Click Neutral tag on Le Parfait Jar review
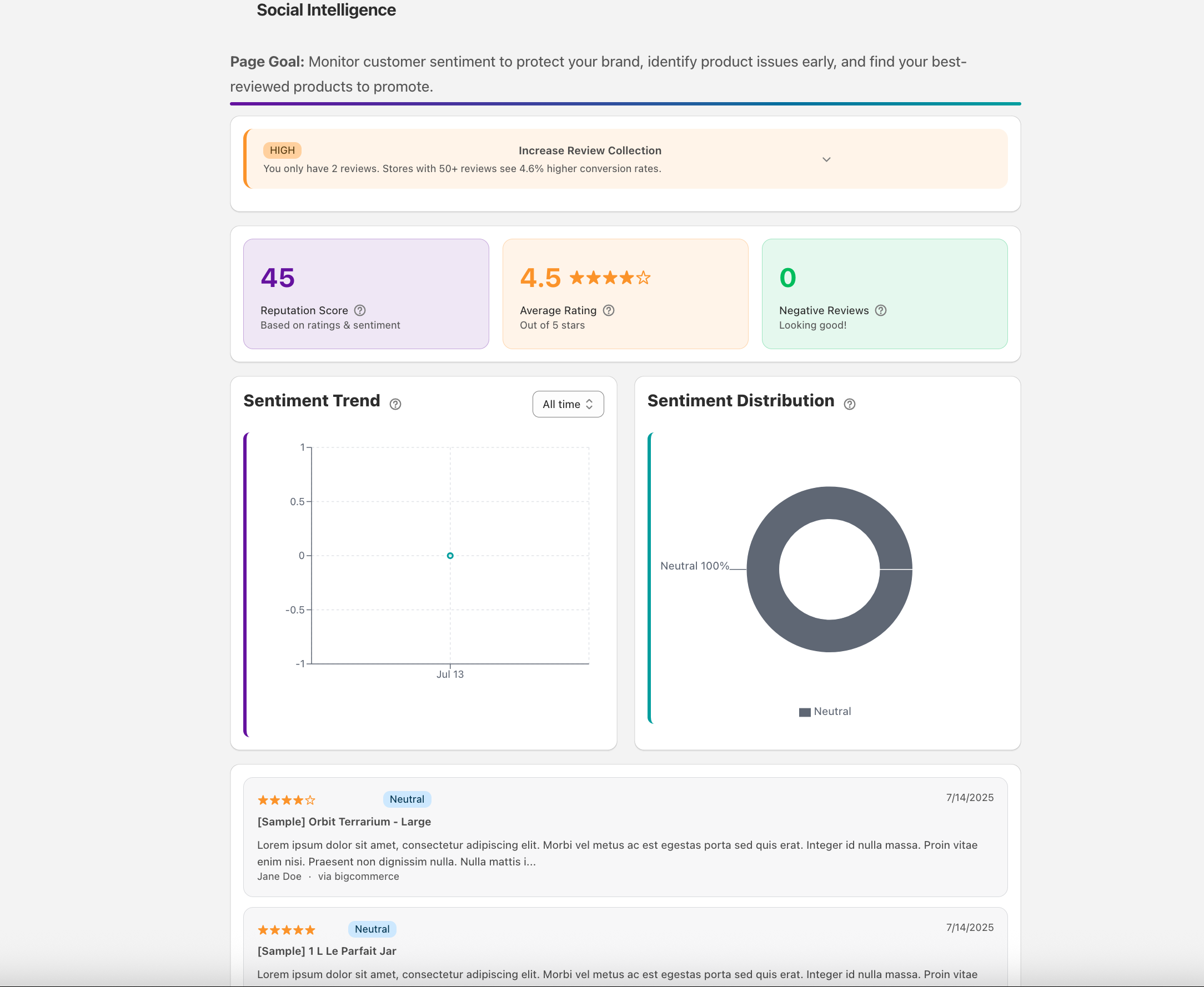This screenshot has height=987, width=1204. click(x=372, y=929)
